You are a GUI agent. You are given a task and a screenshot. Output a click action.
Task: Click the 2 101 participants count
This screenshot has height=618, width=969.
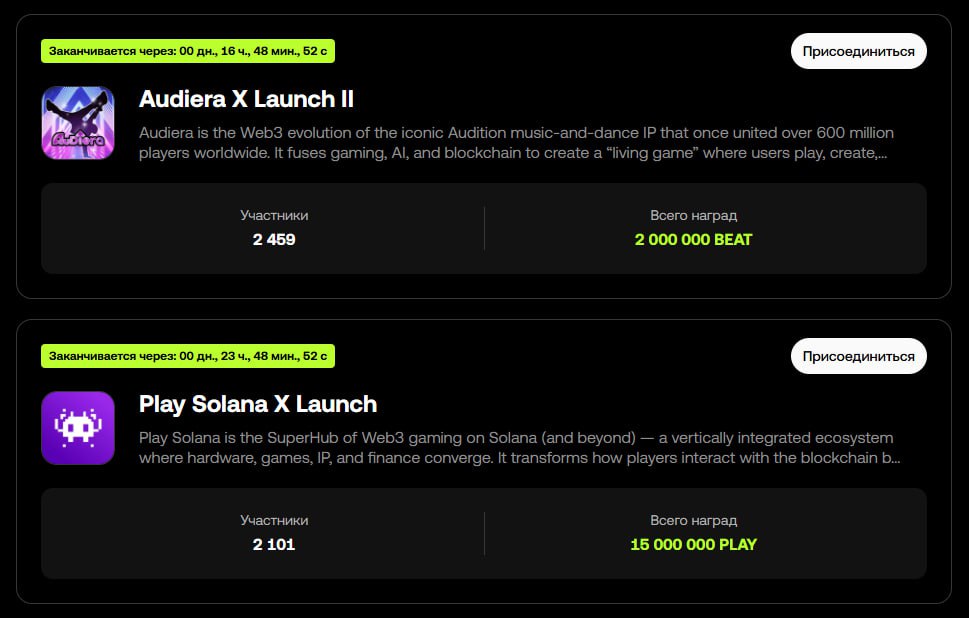[274, 545]
